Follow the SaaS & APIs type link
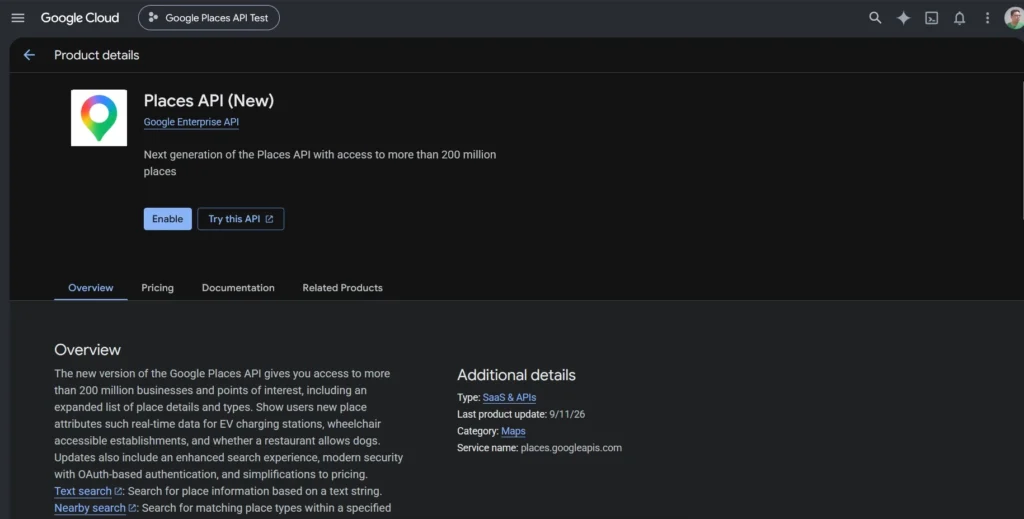 point(509,398)
